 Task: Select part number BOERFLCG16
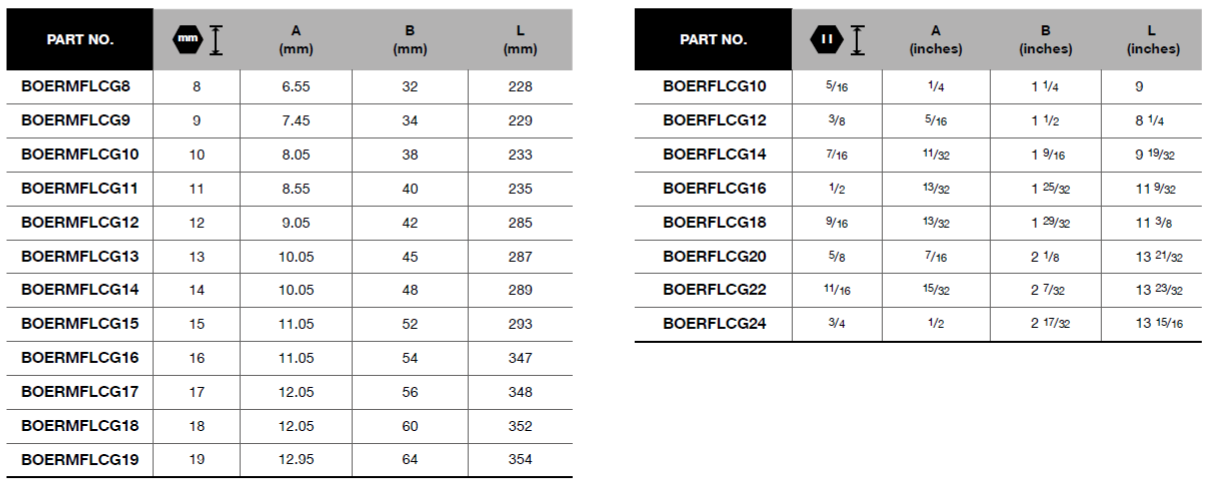tap(714, 188)
